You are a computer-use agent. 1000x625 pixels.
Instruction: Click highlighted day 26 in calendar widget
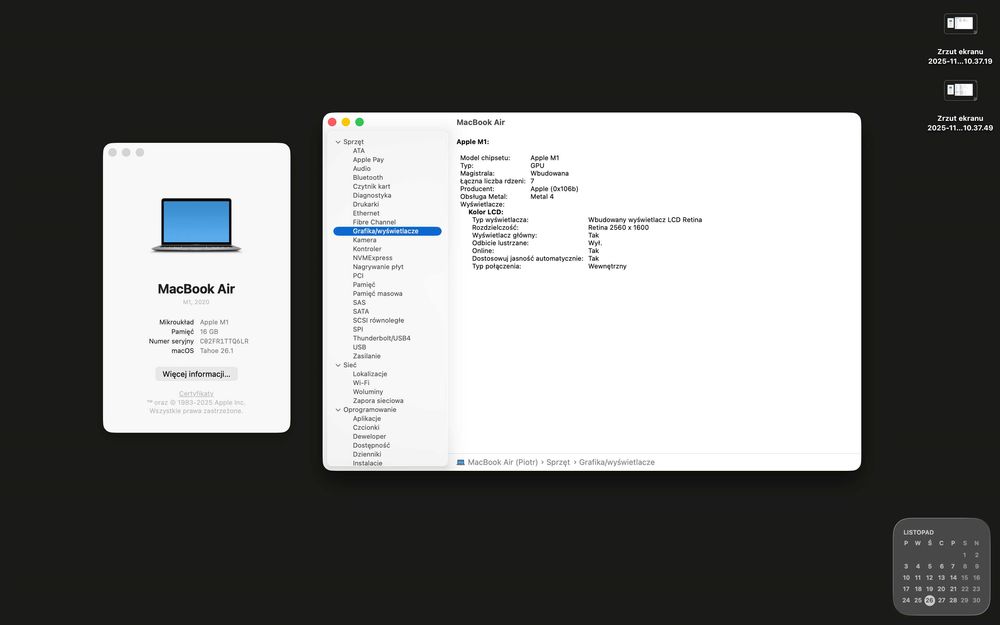929,601
